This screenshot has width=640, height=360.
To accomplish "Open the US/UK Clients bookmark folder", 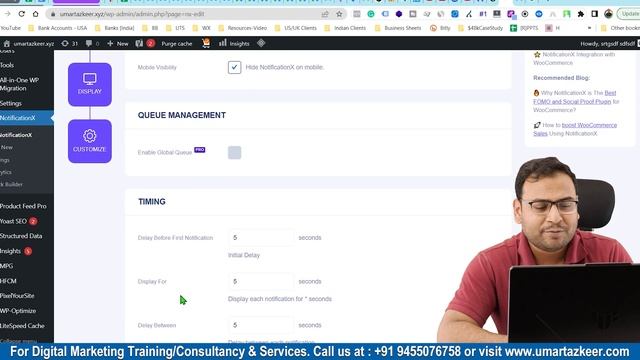I will pos(296,28).
